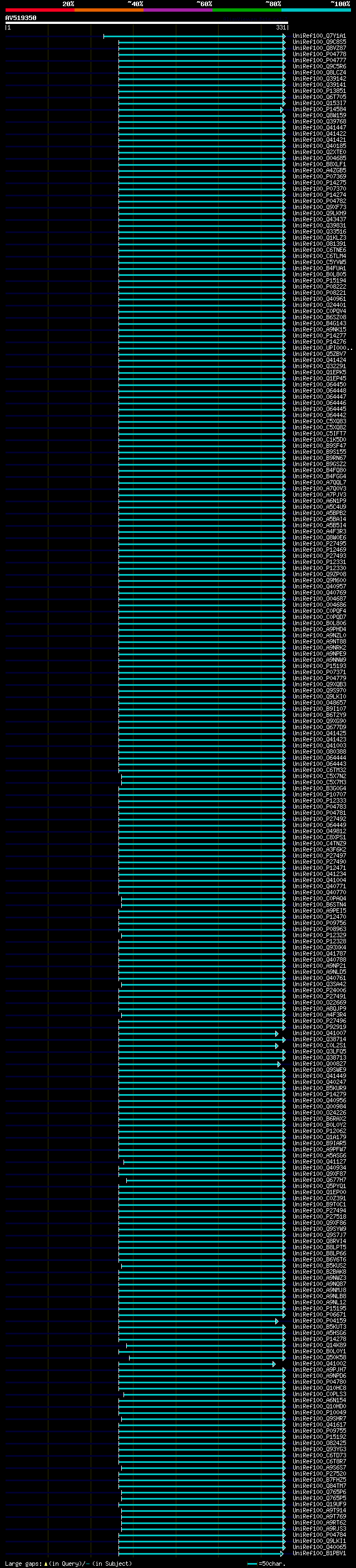Select hit label UniRef100_Q39768
Viewport: 356px width, 1568px height.
[319, 122]
